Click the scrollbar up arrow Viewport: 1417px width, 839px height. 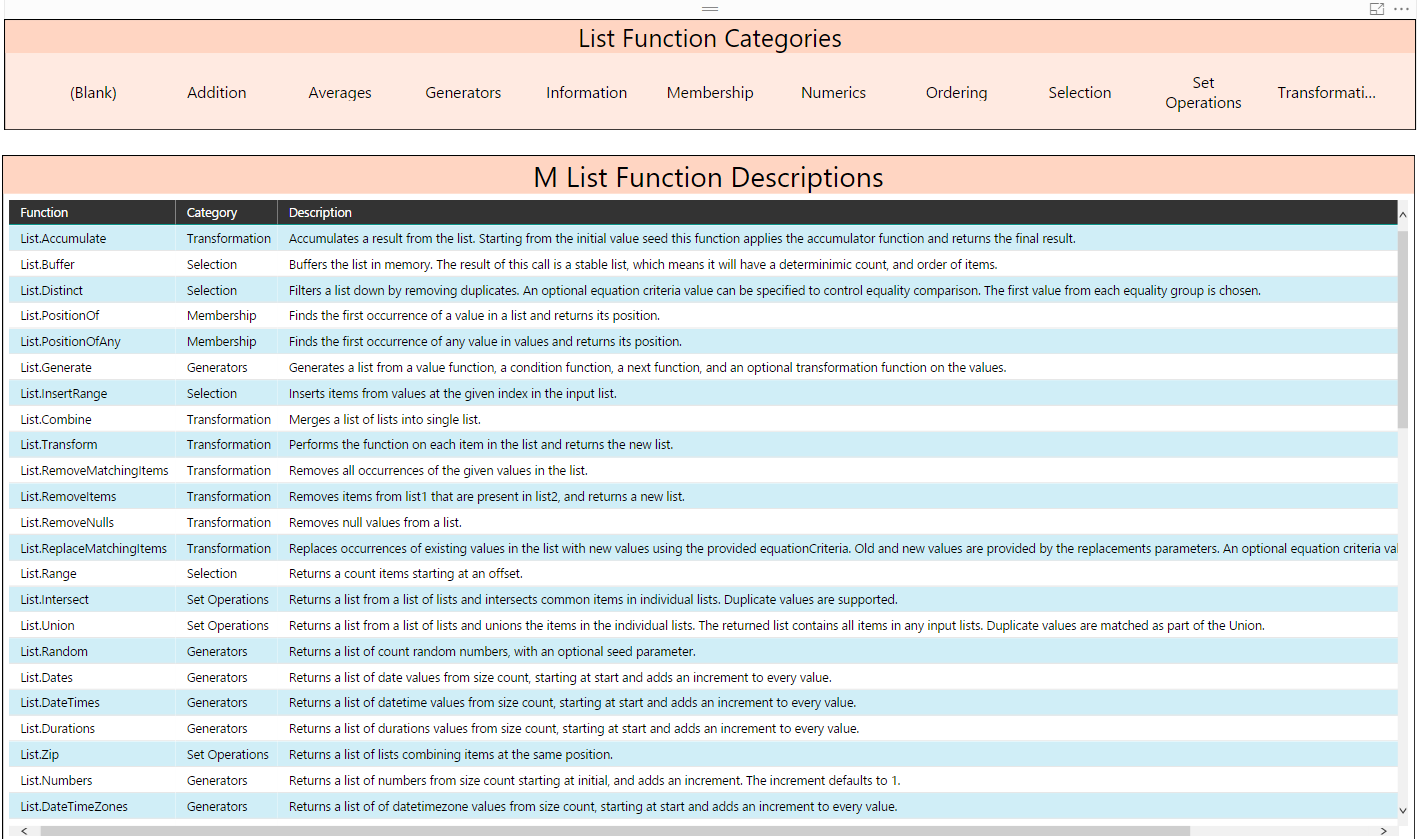pos(1403,213)
